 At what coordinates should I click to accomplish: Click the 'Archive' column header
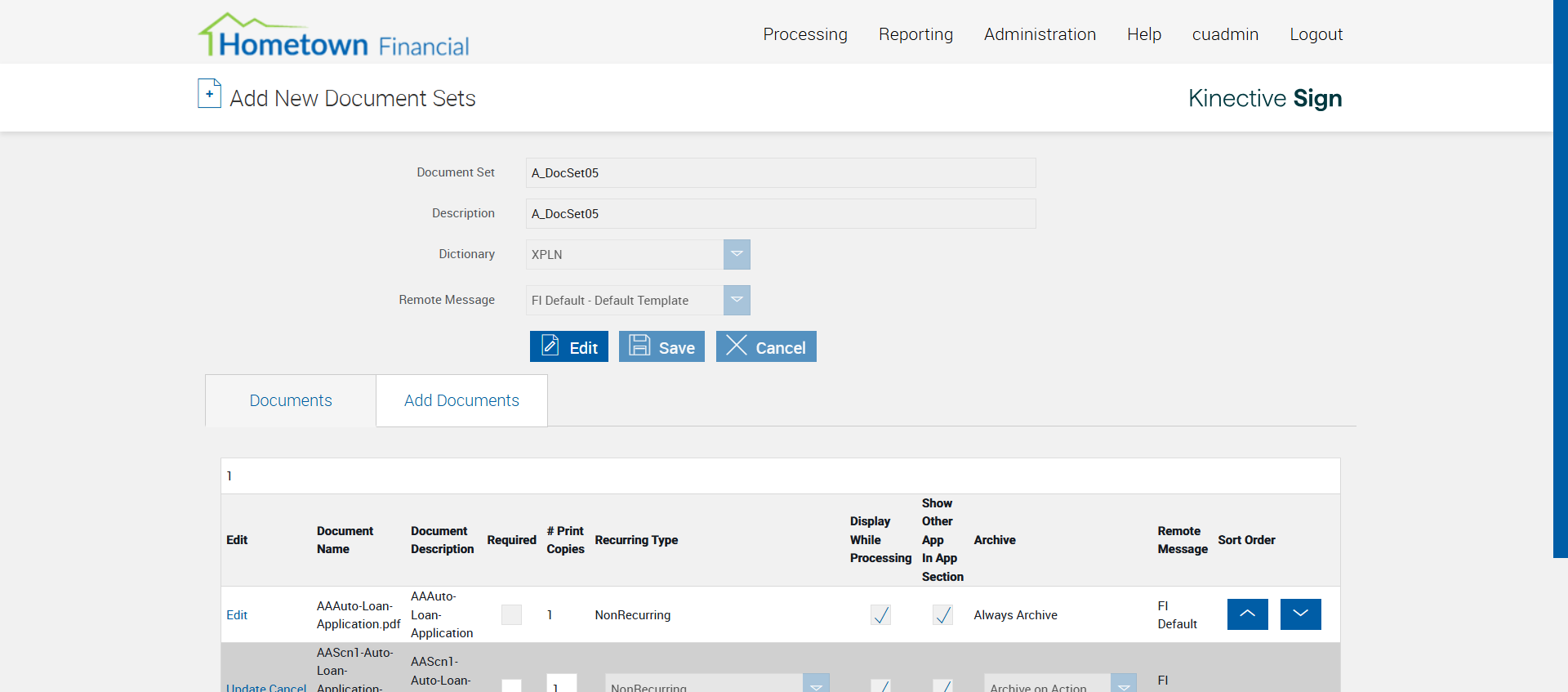click(995, 540)
